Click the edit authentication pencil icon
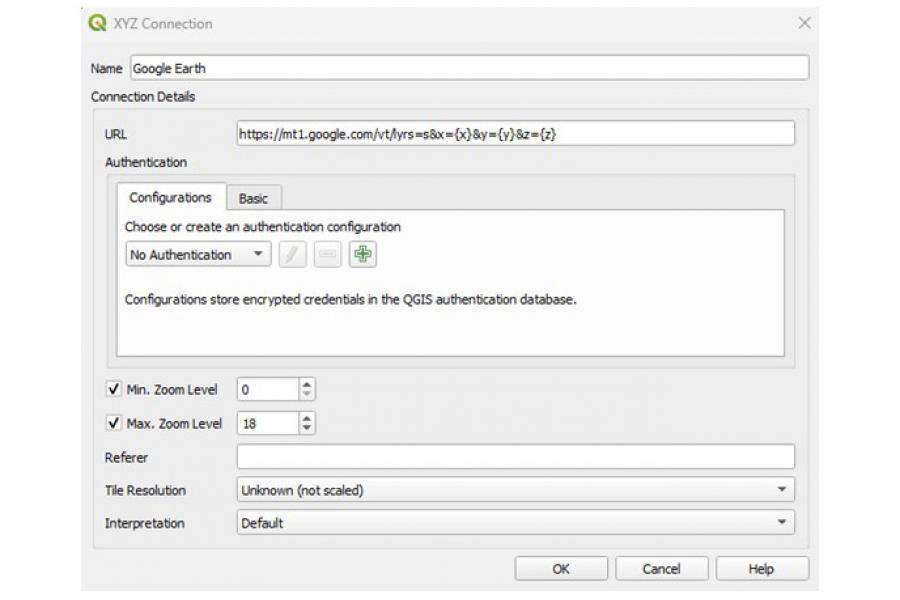 [x=292, y=255]
